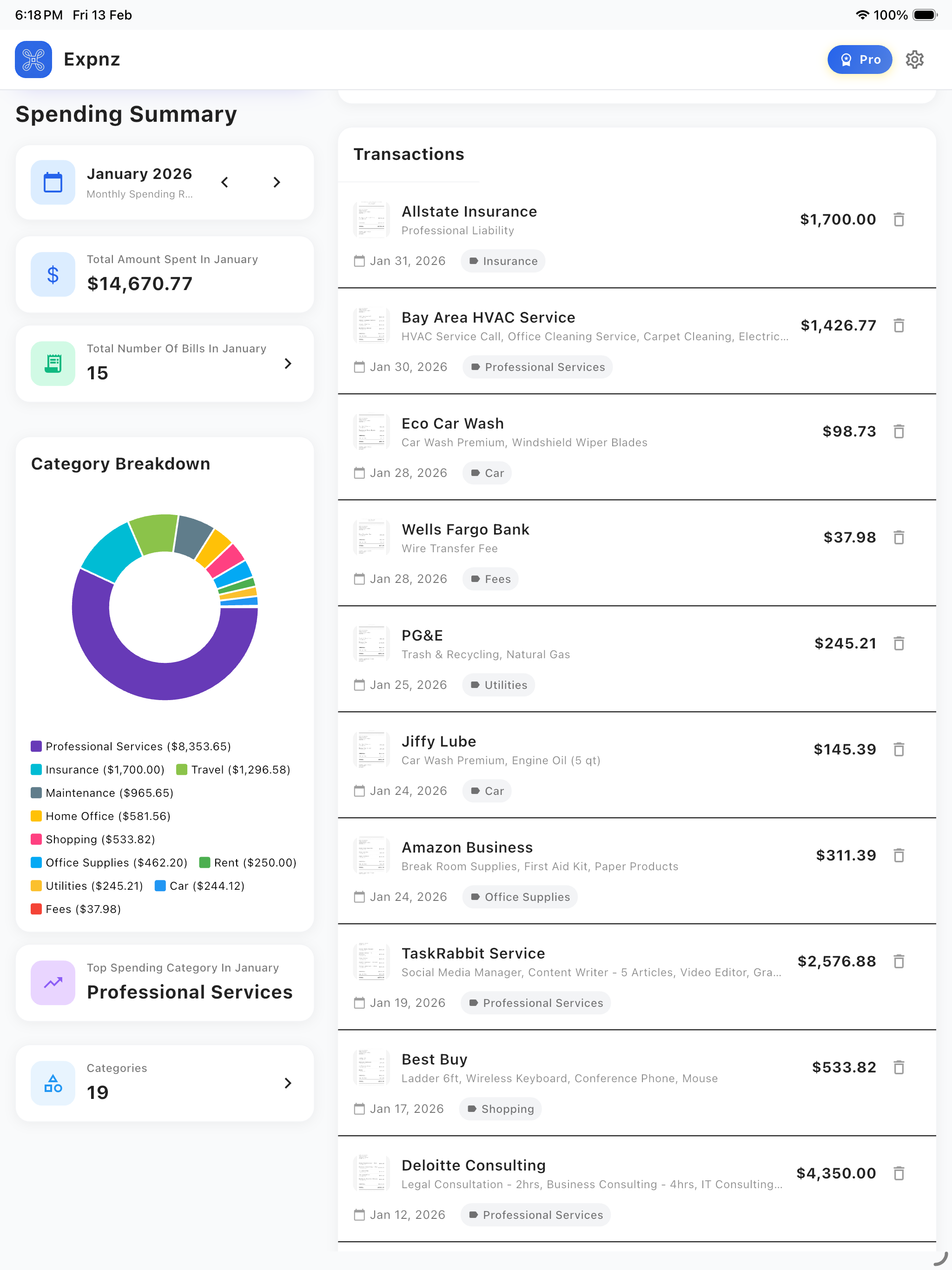The height and width of the screenshot is (1270, 952).
Task: Click the January 2026 calendar icon
Action: click(53, 183)
